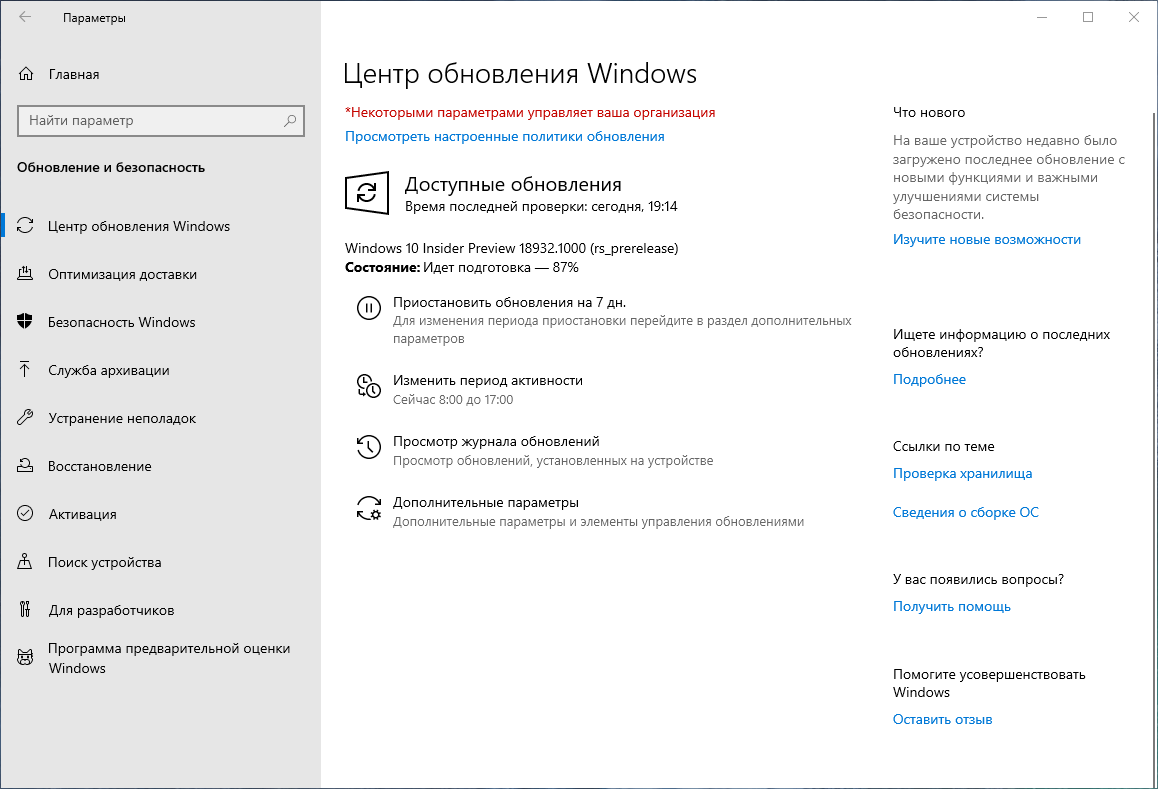1158x789 pixels.
Task: Click the Активация checkmark icon
Action: (x=25, y=513)
